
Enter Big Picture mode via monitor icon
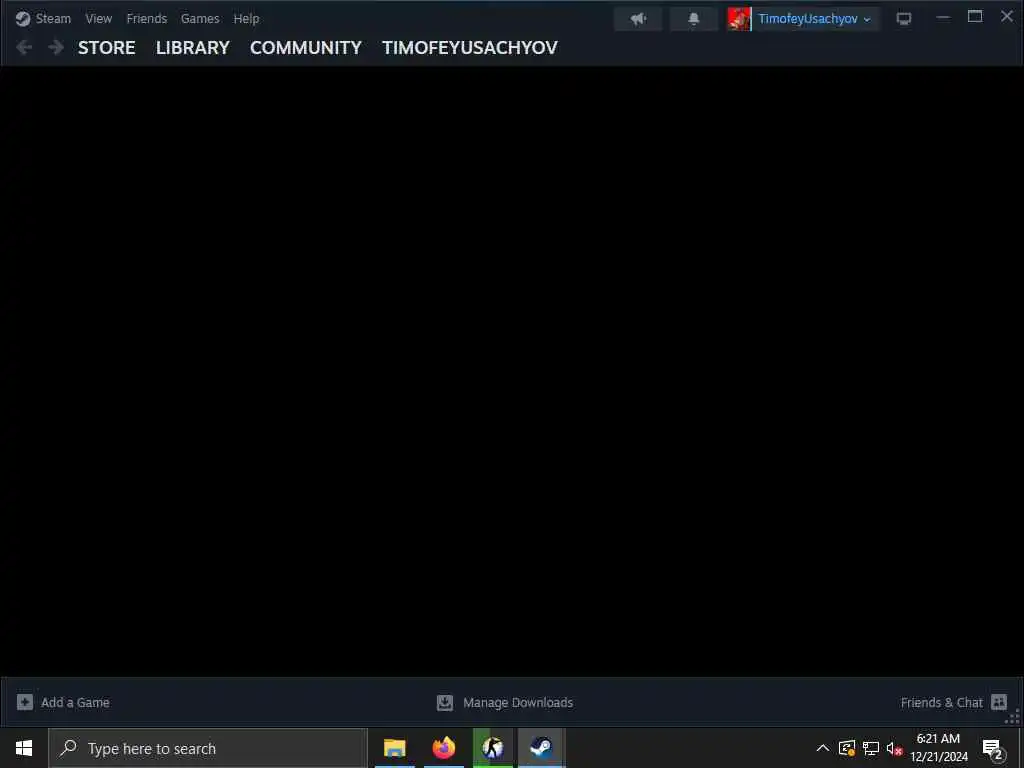click(904, 19)
